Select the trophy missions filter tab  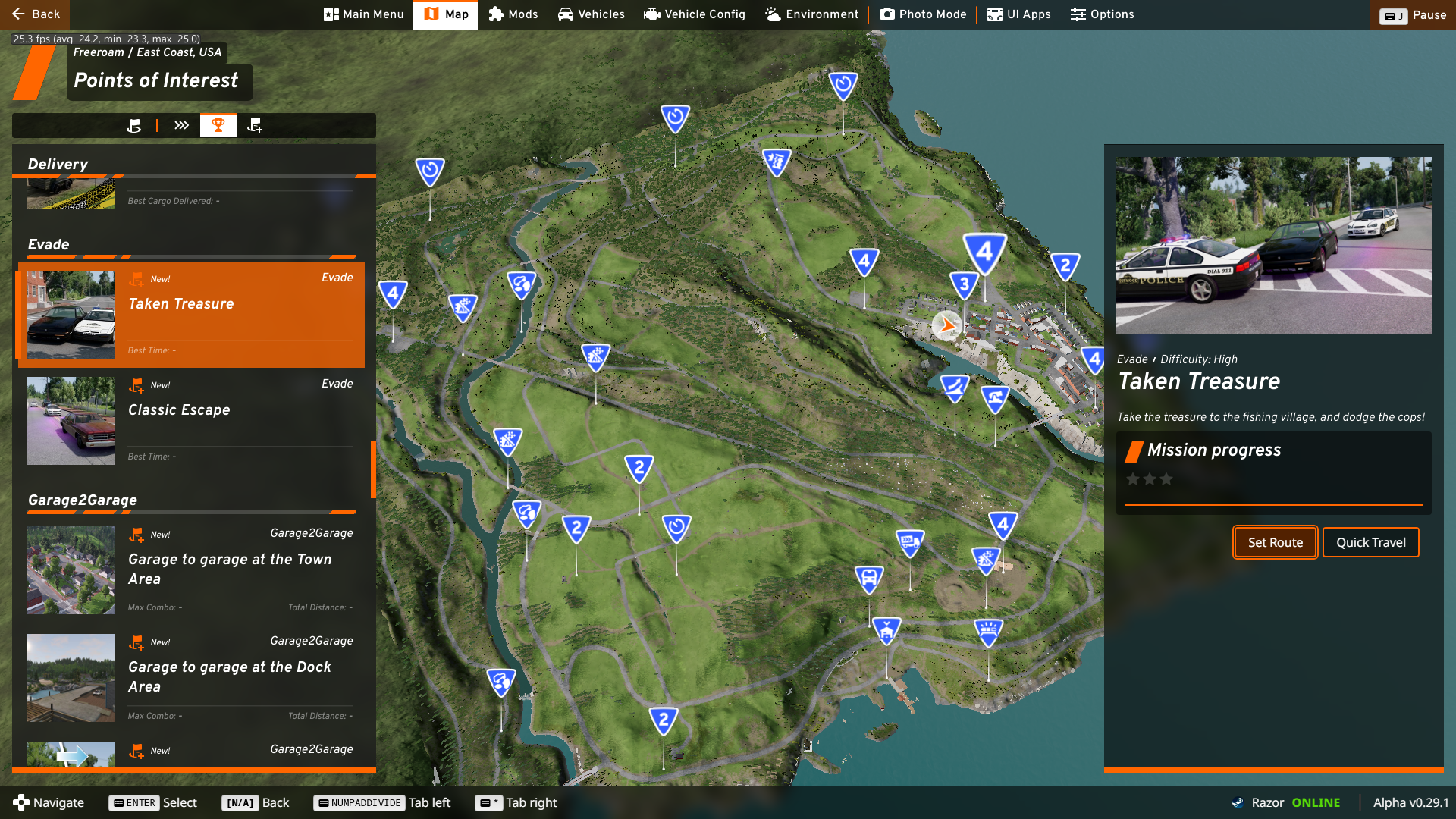(218, 125)
